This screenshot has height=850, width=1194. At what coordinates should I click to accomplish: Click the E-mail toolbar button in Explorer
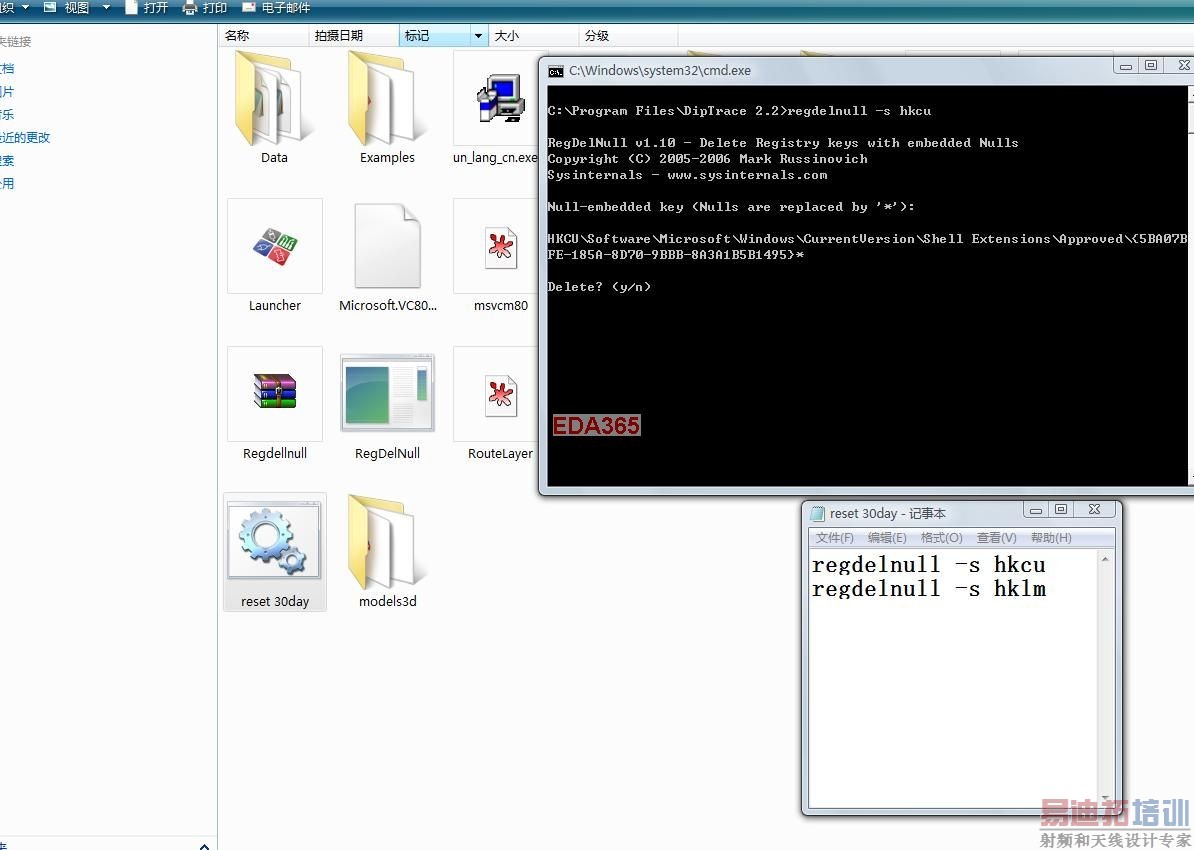(276, 8)
